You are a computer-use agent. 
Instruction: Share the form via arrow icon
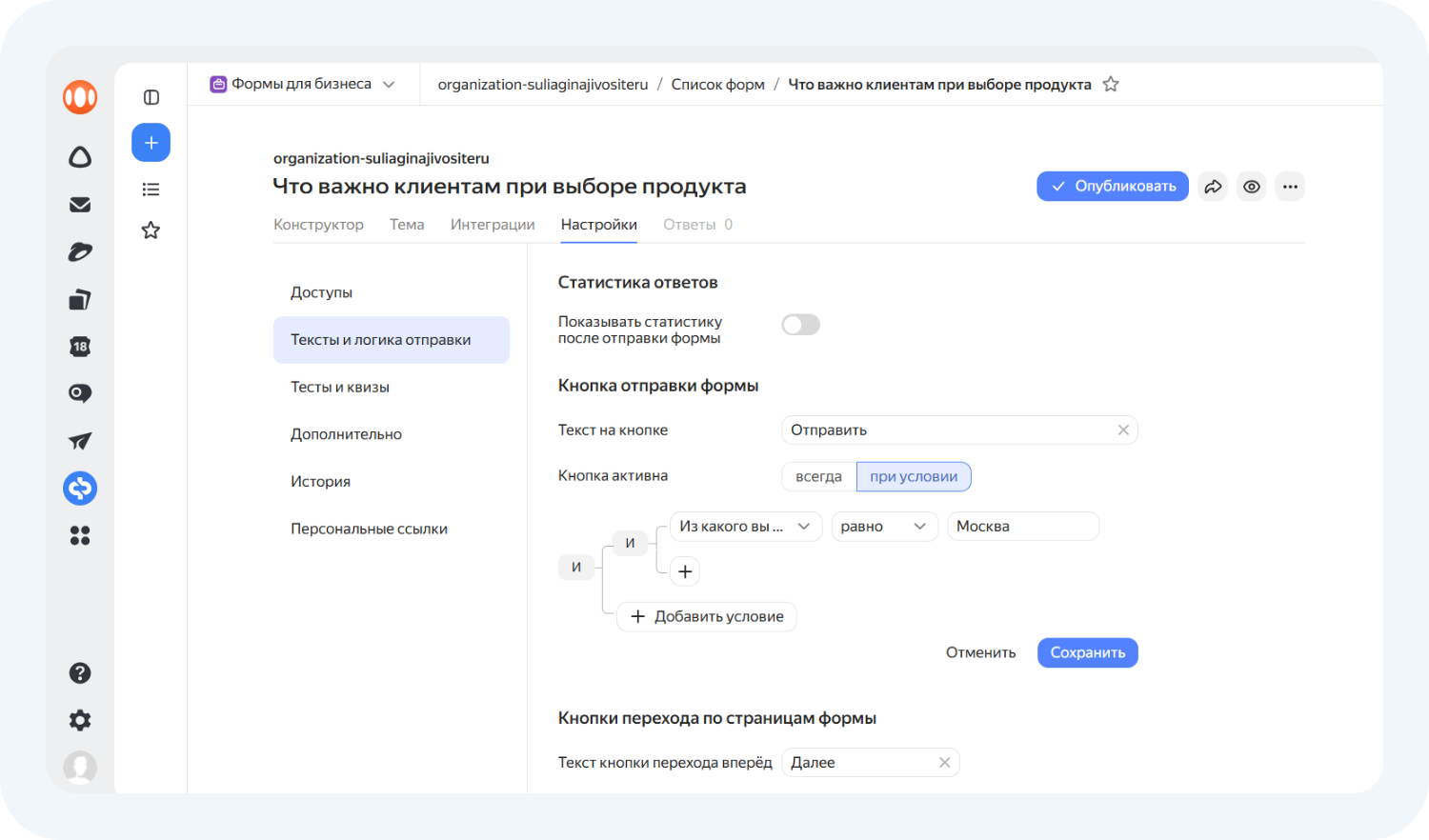(x=1213, y=187)
